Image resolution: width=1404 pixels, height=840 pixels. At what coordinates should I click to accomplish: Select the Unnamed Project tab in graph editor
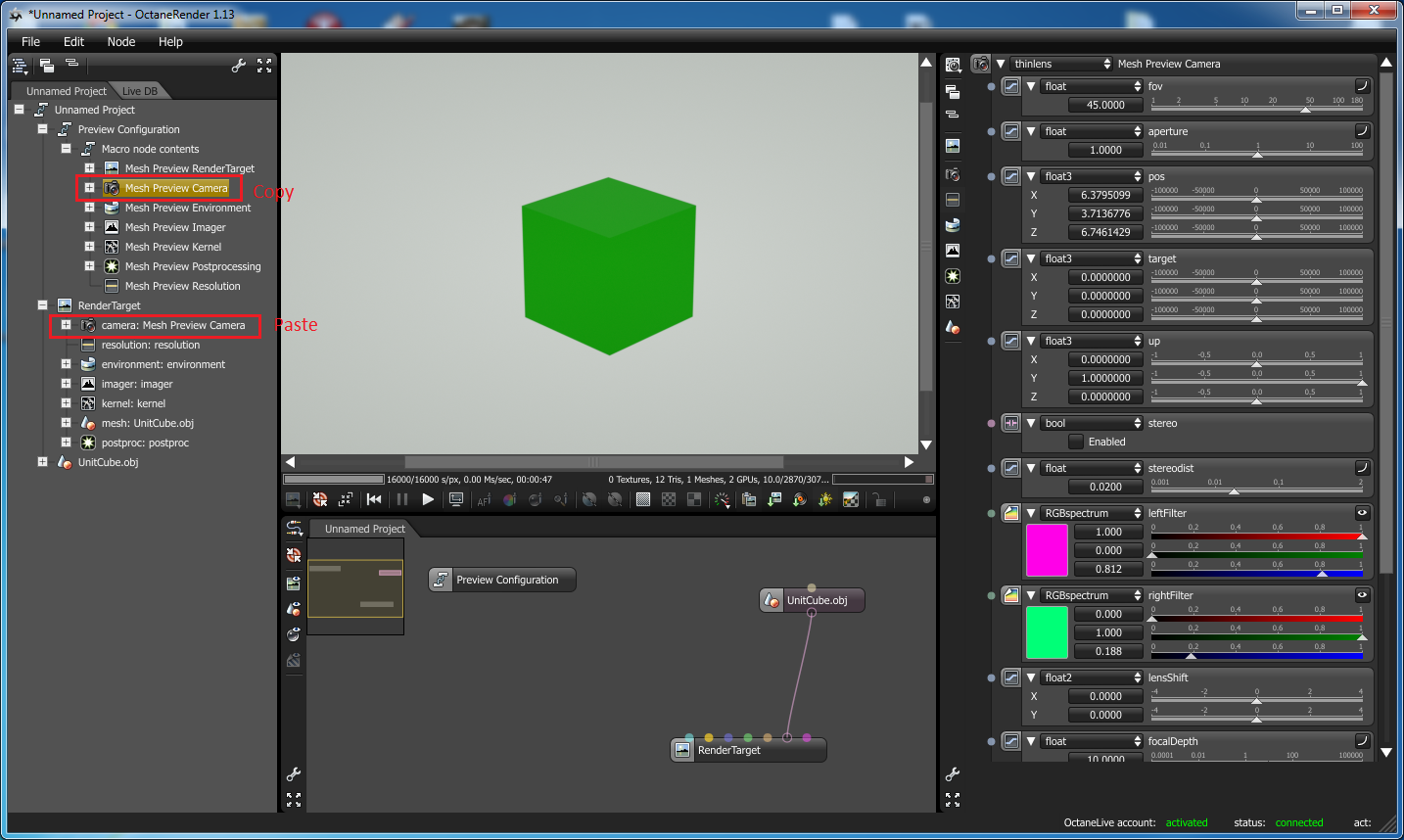click(x=364, y=529)
